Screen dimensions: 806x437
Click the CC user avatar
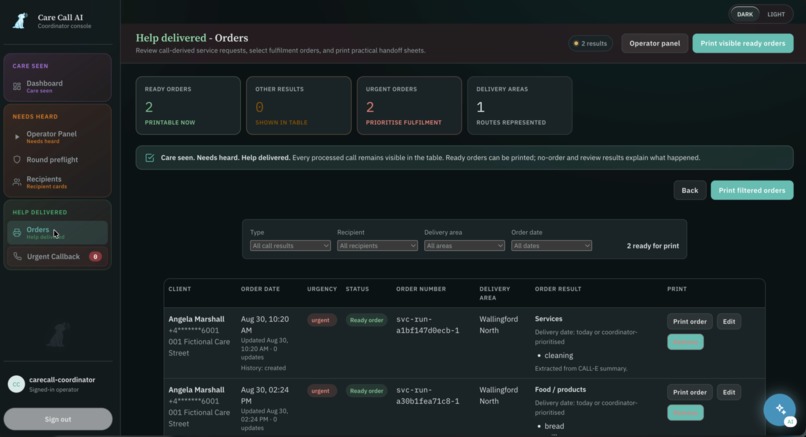[x=16, y=384]
